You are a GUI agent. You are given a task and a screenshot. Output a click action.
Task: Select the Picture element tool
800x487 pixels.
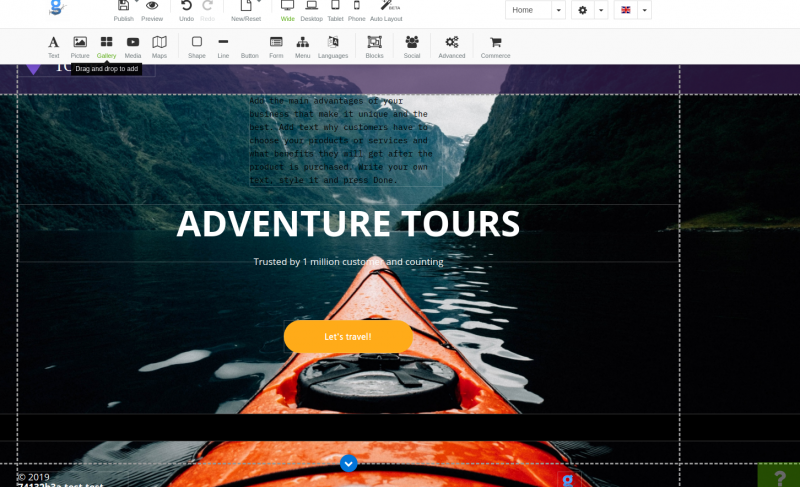click(80, 47)
